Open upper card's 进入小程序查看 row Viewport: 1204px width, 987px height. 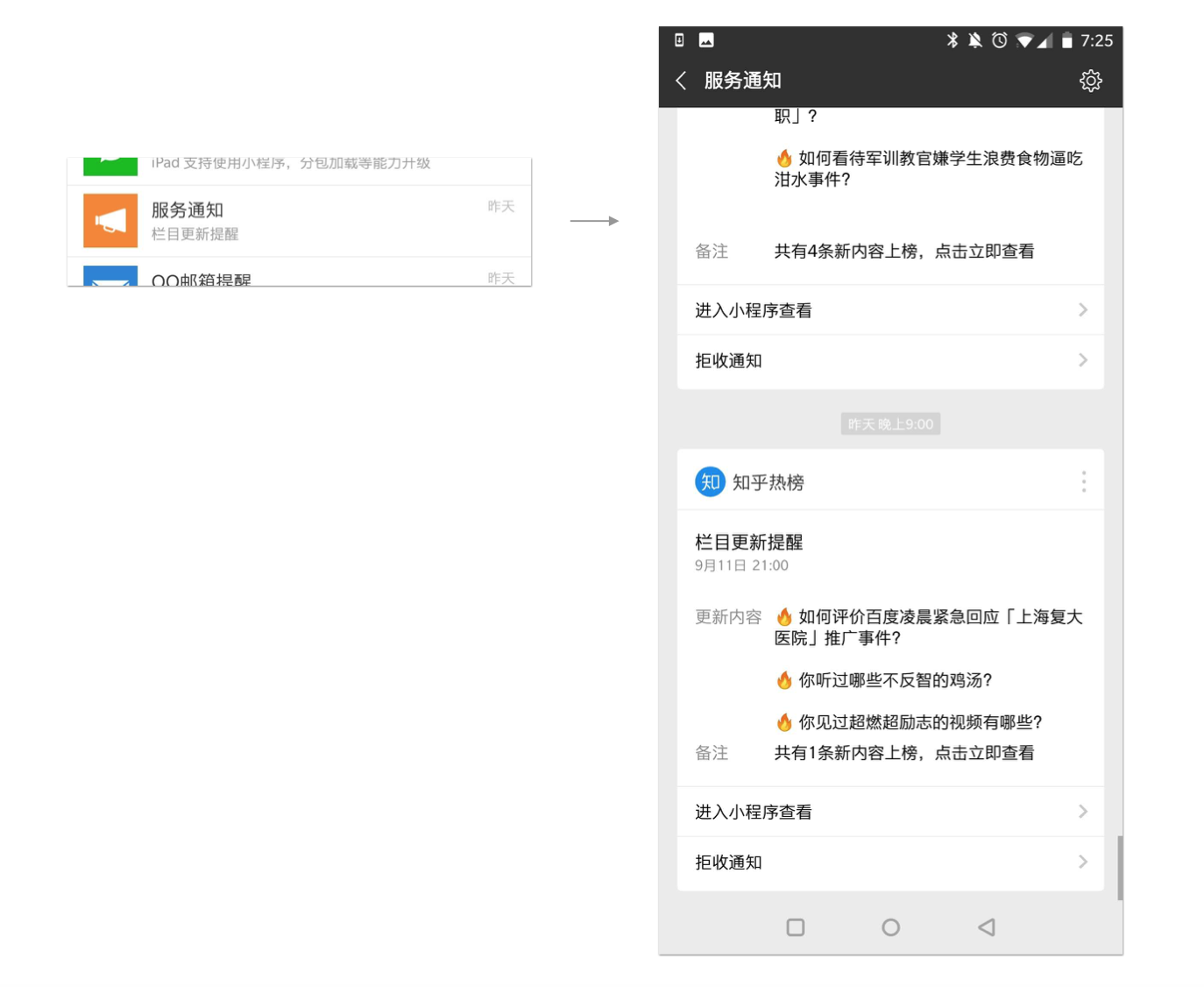[x=890, y=310]
